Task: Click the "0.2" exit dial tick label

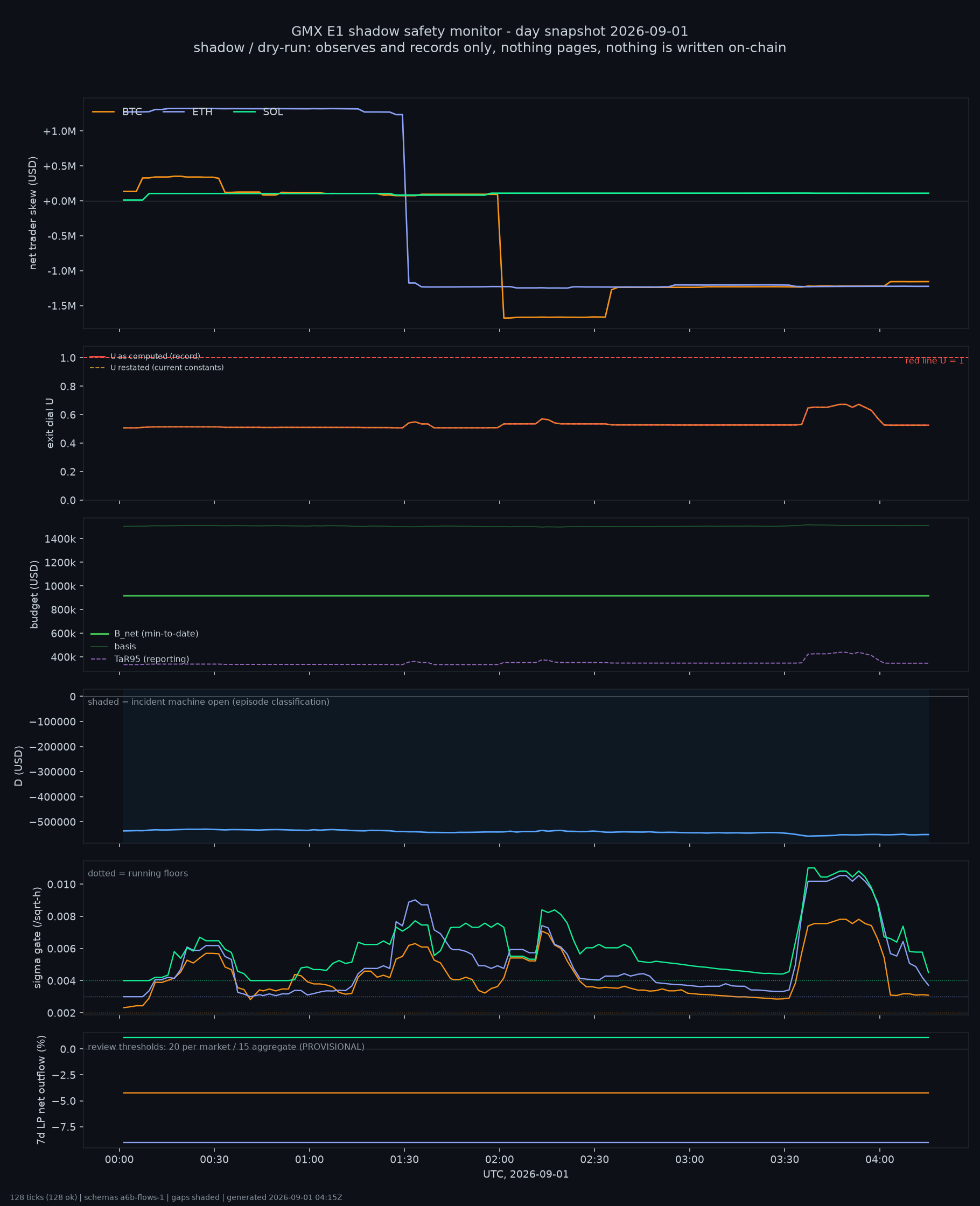Action: coord(68,472)
